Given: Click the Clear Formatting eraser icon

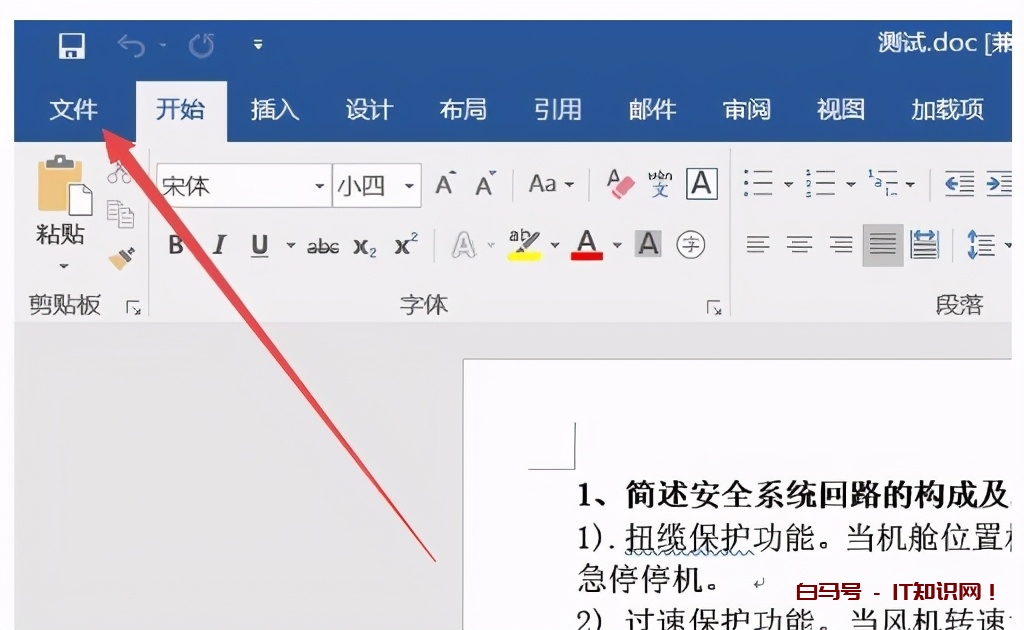Looking at the screenshot, I should [621, 184].
